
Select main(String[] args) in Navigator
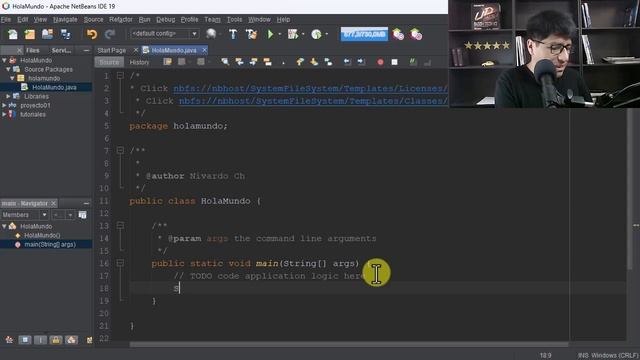coord(50,244)
